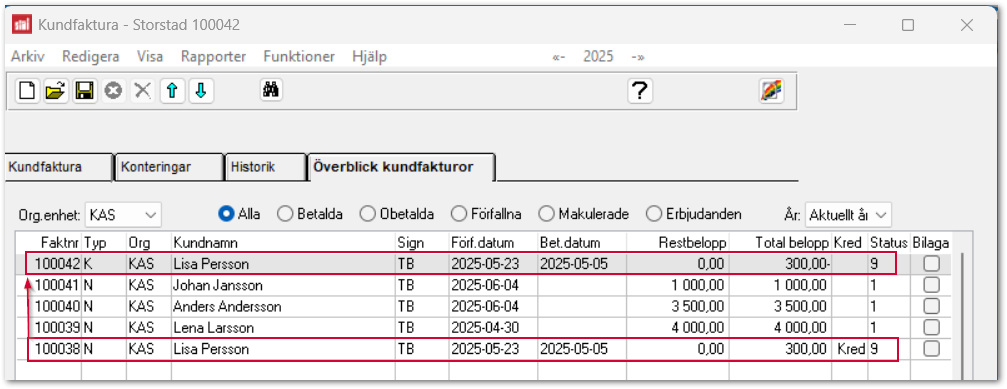
Task: Click the question mark help icon
Action: click(640, 91)
